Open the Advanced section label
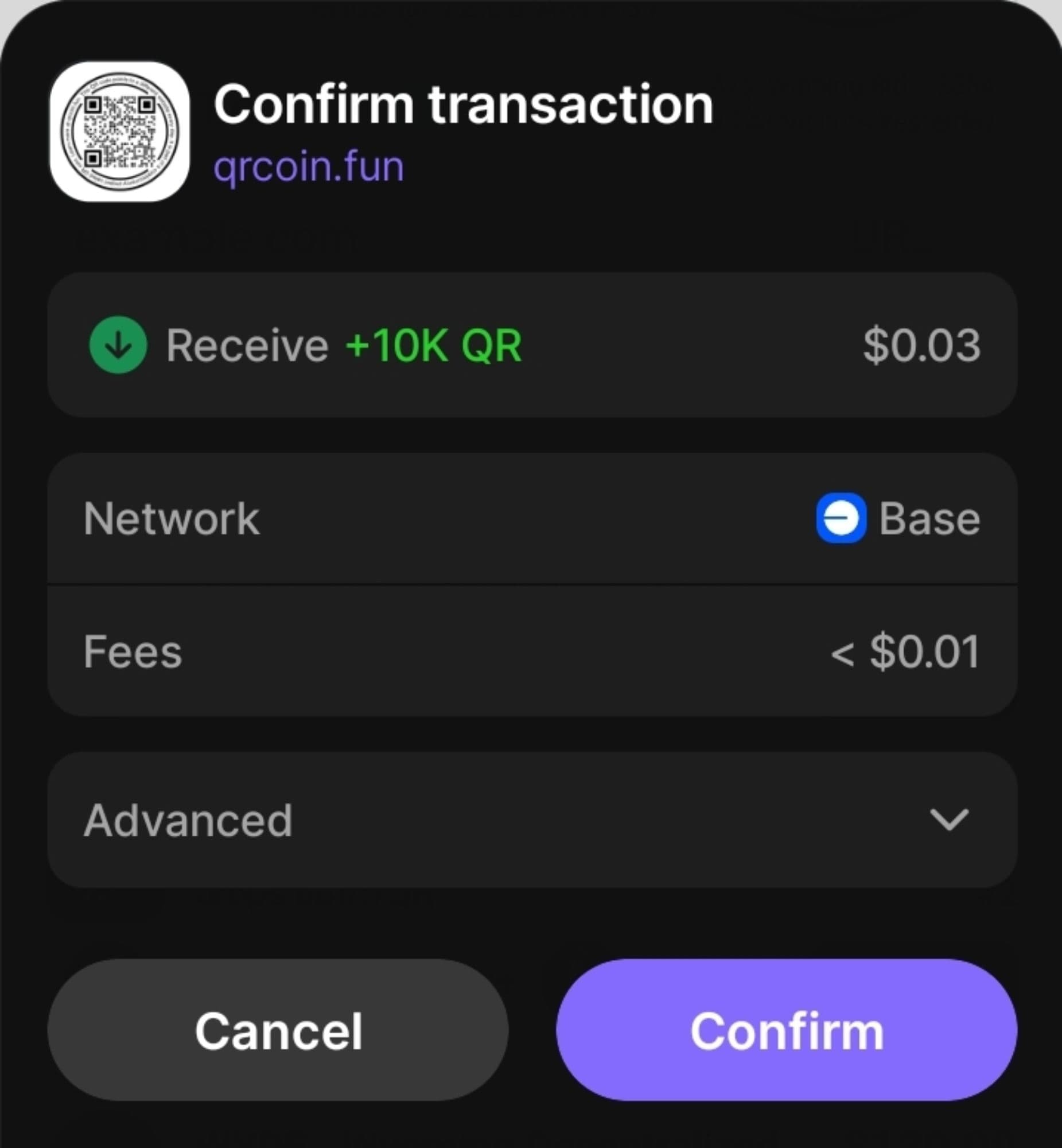This screenshot has width=1062, height=1148. (x=188, y=820)
